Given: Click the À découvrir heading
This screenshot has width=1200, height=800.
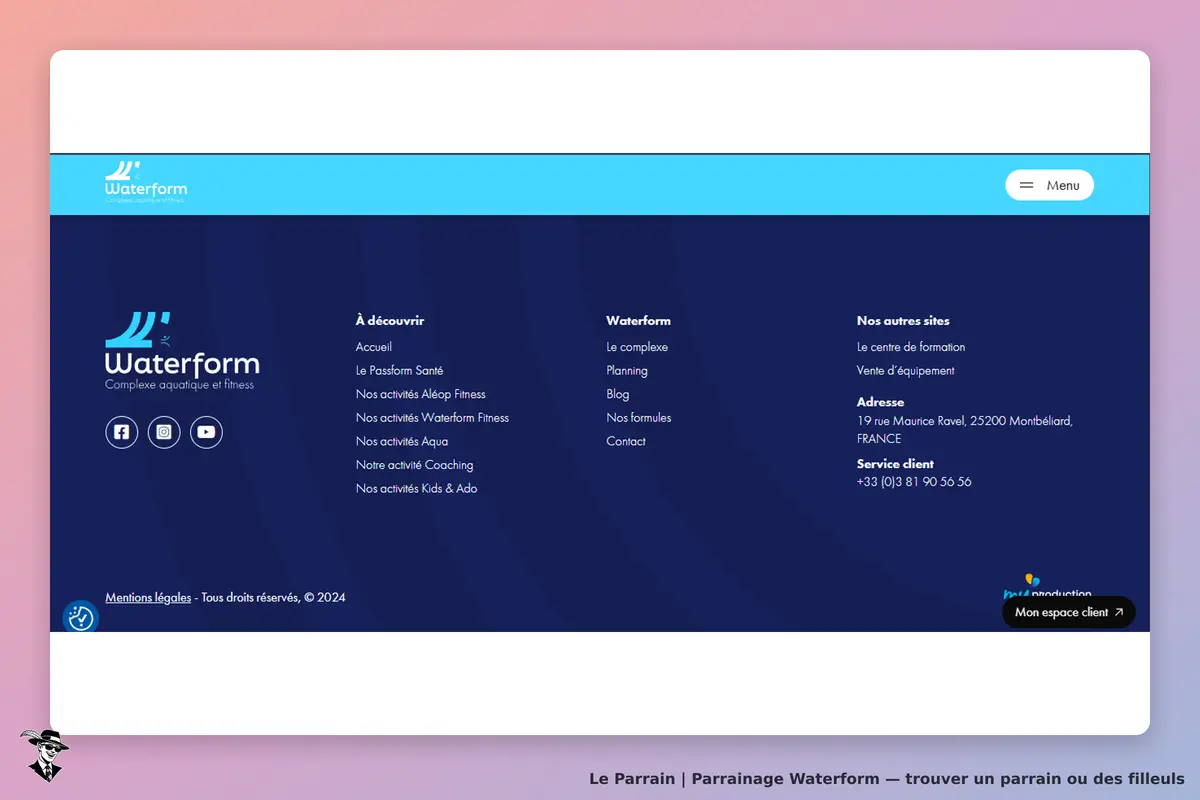Looking at the screenshot, I should [390, 321].
